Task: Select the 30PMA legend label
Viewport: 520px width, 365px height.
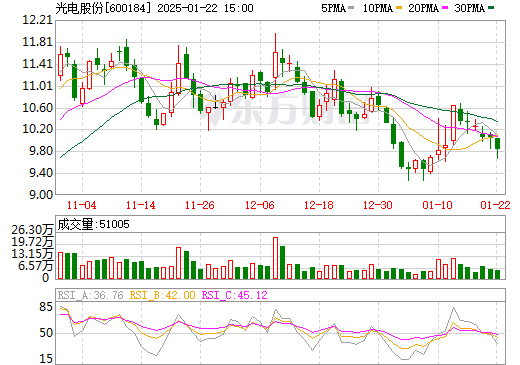Action: point(469,8)
